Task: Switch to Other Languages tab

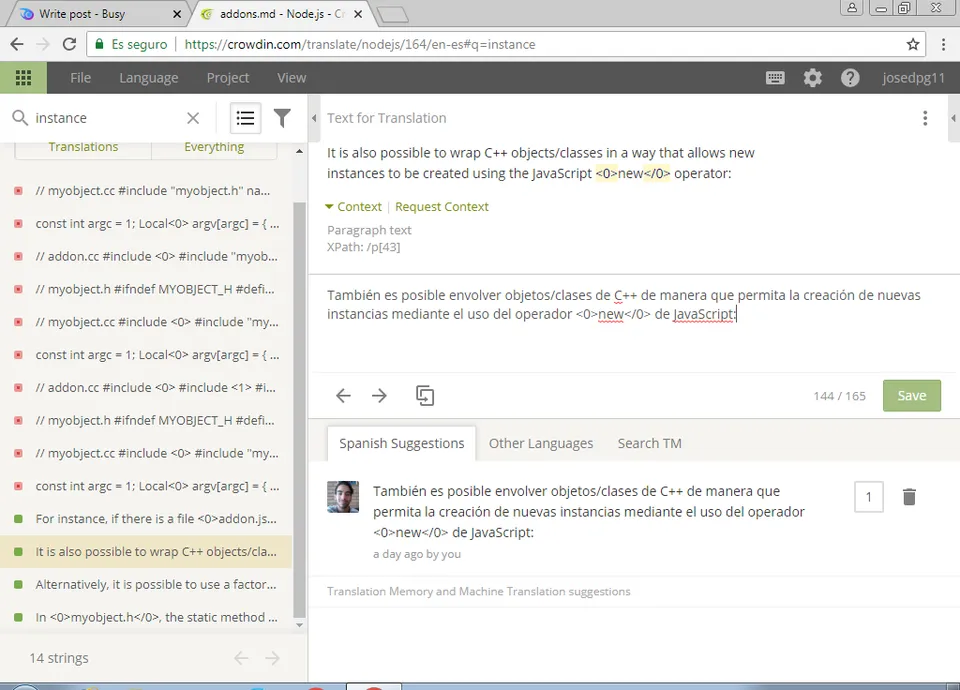Action: 541,443
